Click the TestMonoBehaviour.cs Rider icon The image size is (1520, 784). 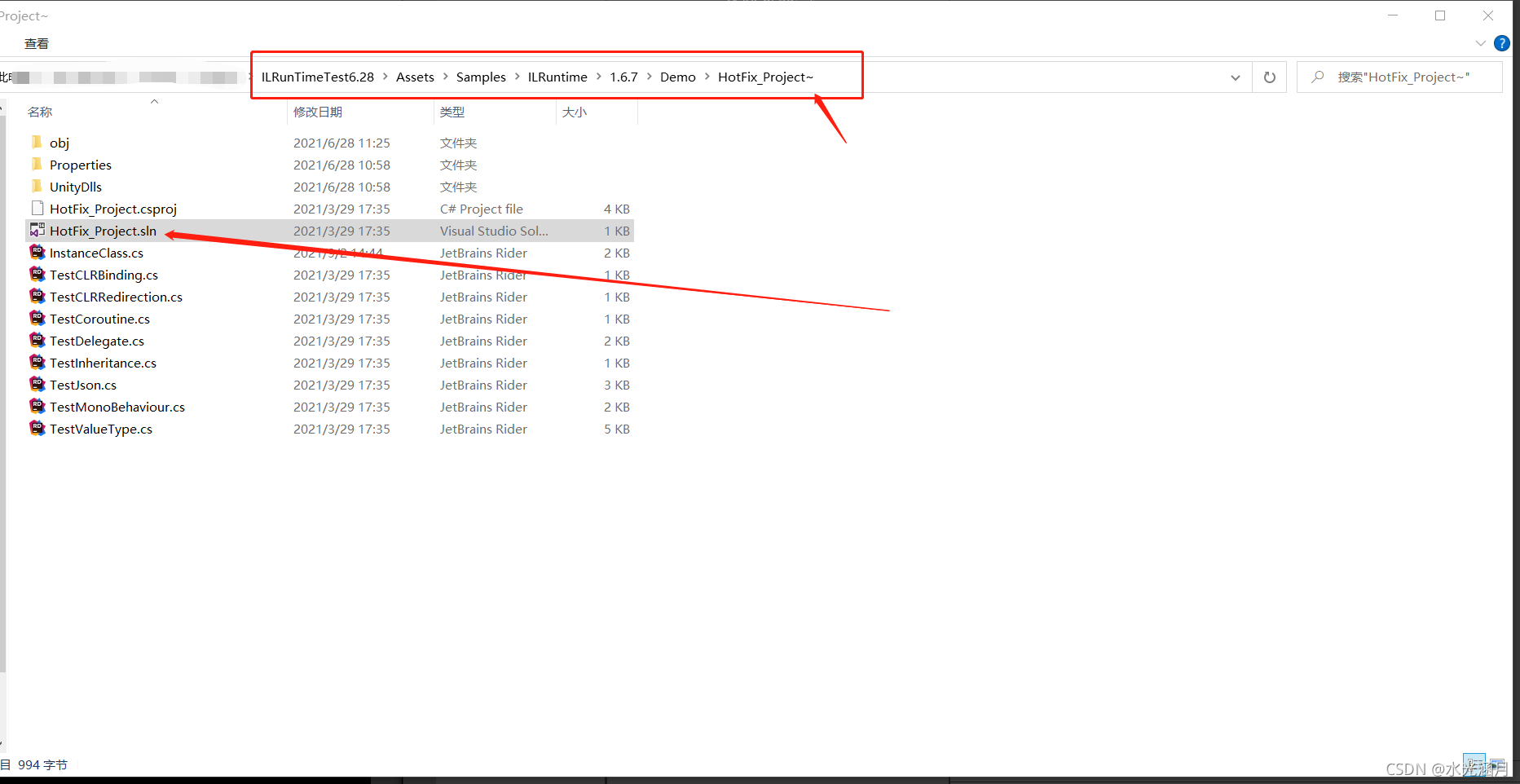tap(37, 407)
